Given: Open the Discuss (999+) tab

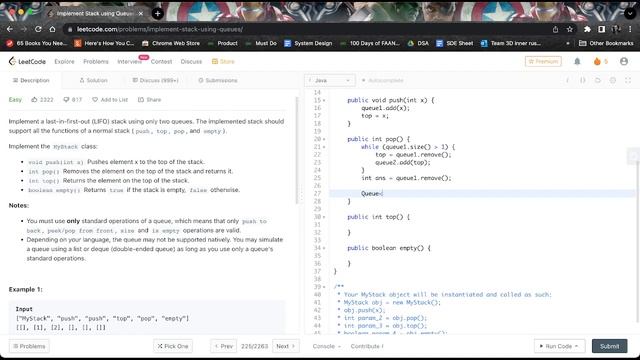Looking at the screenshot, I should pos(156,80).
